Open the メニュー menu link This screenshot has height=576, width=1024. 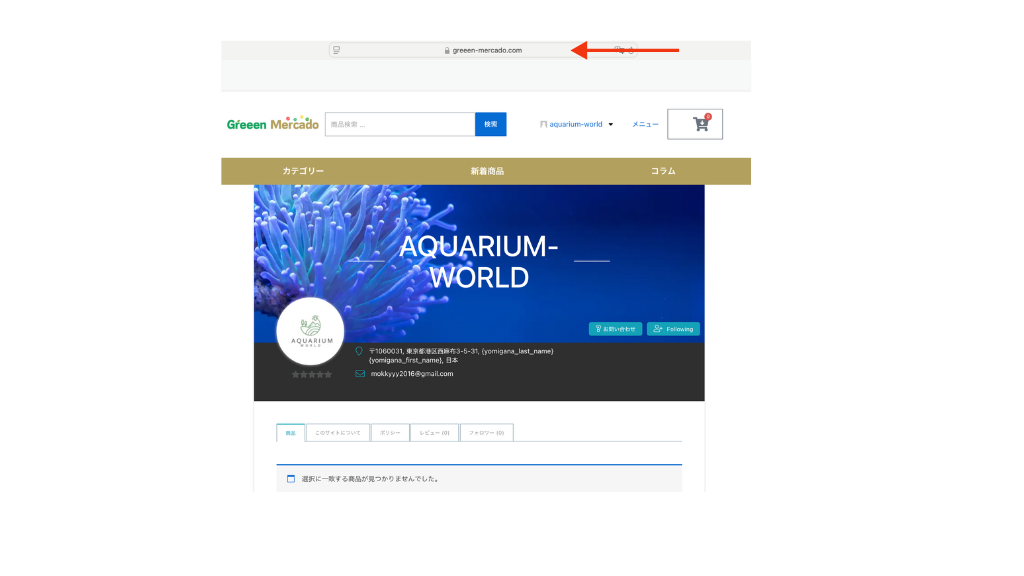pos(645,124)
